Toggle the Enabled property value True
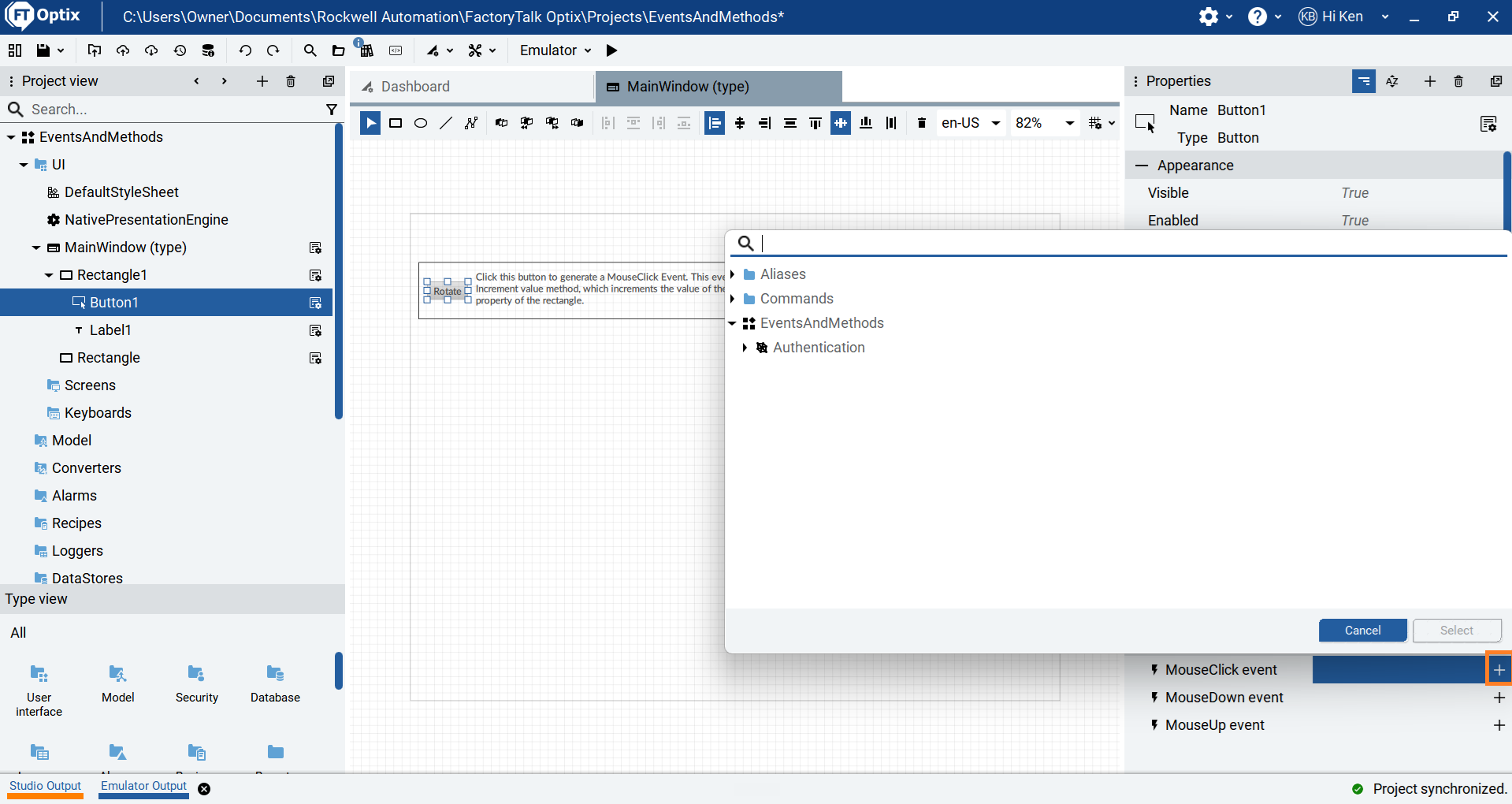This screenshot has width=1512, height=804. [1355, 221]
